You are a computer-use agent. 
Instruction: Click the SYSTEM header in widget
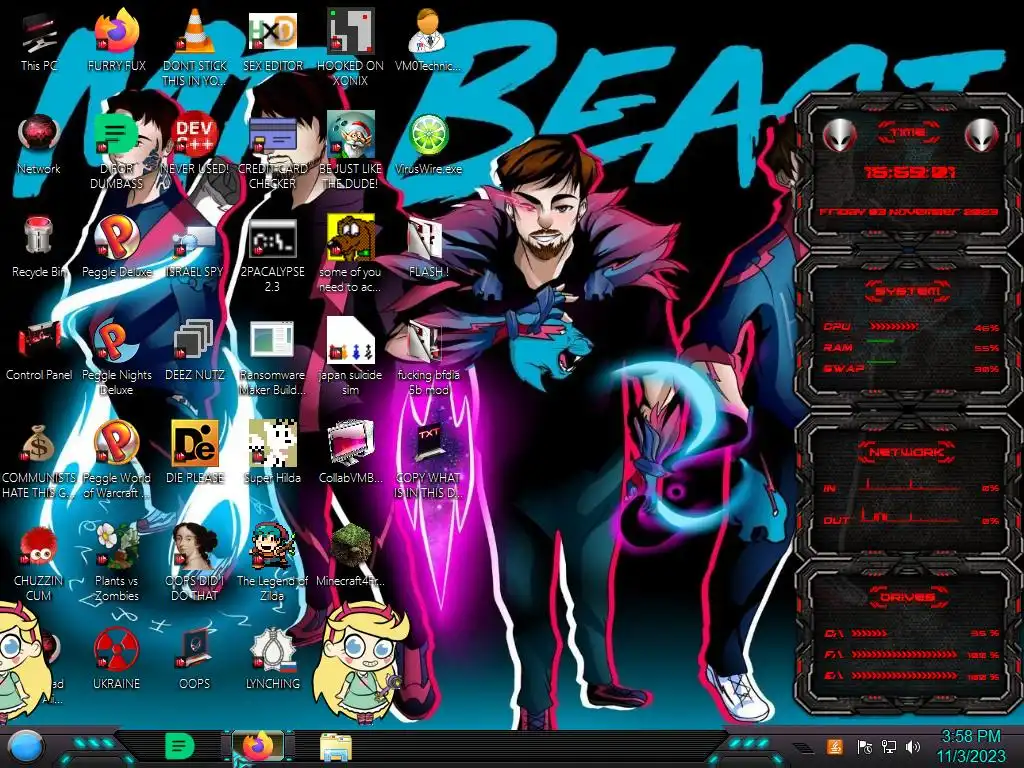click(x=908, y=291)
